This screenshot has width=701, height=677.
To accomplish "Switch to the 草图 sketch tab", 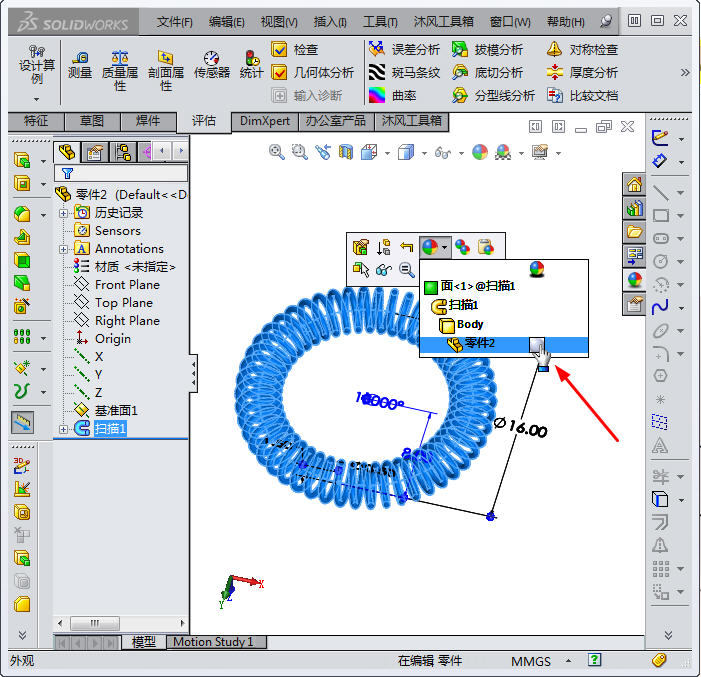I will [x=92, y=121].
